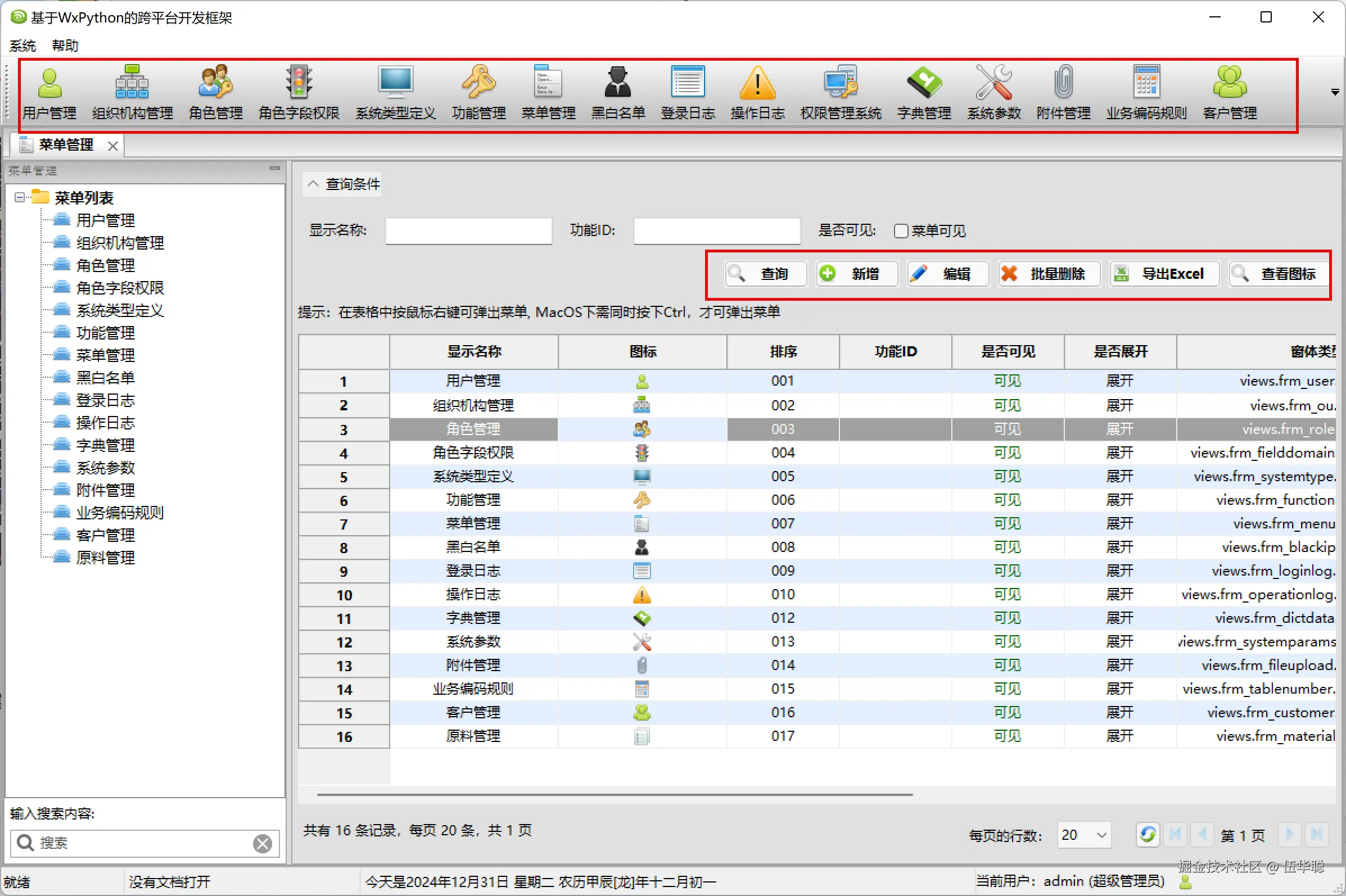
Task: Click the horizontal scrollbar under the table
Action: point(615,794)
